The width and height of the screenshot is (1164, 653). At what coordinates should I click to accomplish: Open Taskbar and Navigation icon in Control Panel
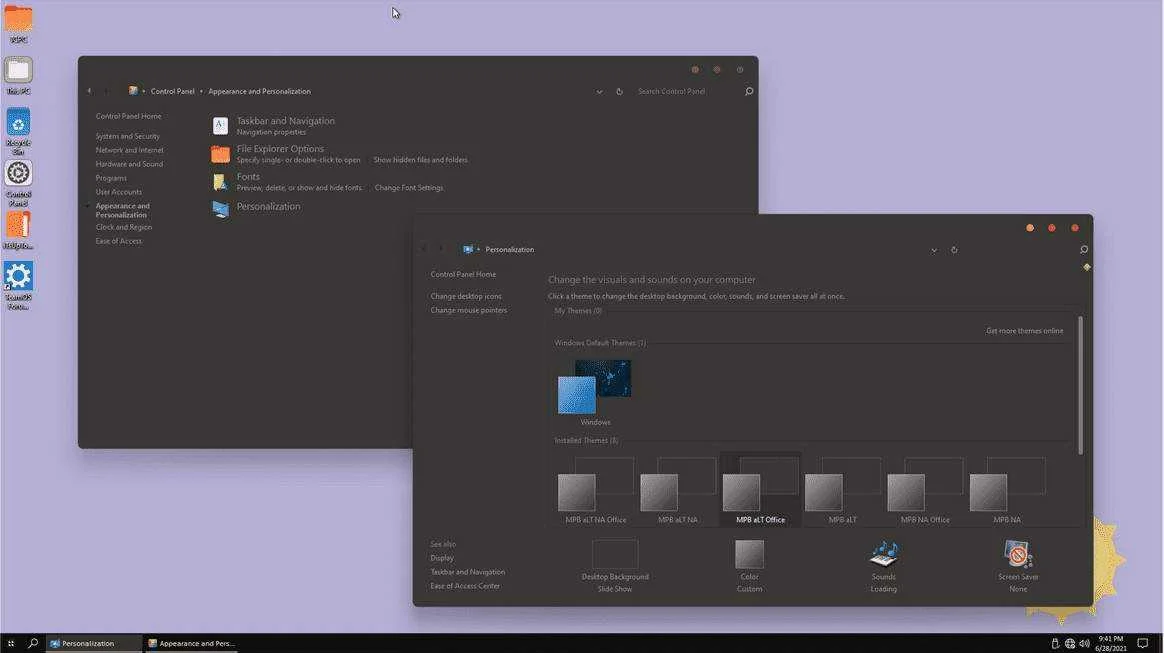tap(220, 126)
